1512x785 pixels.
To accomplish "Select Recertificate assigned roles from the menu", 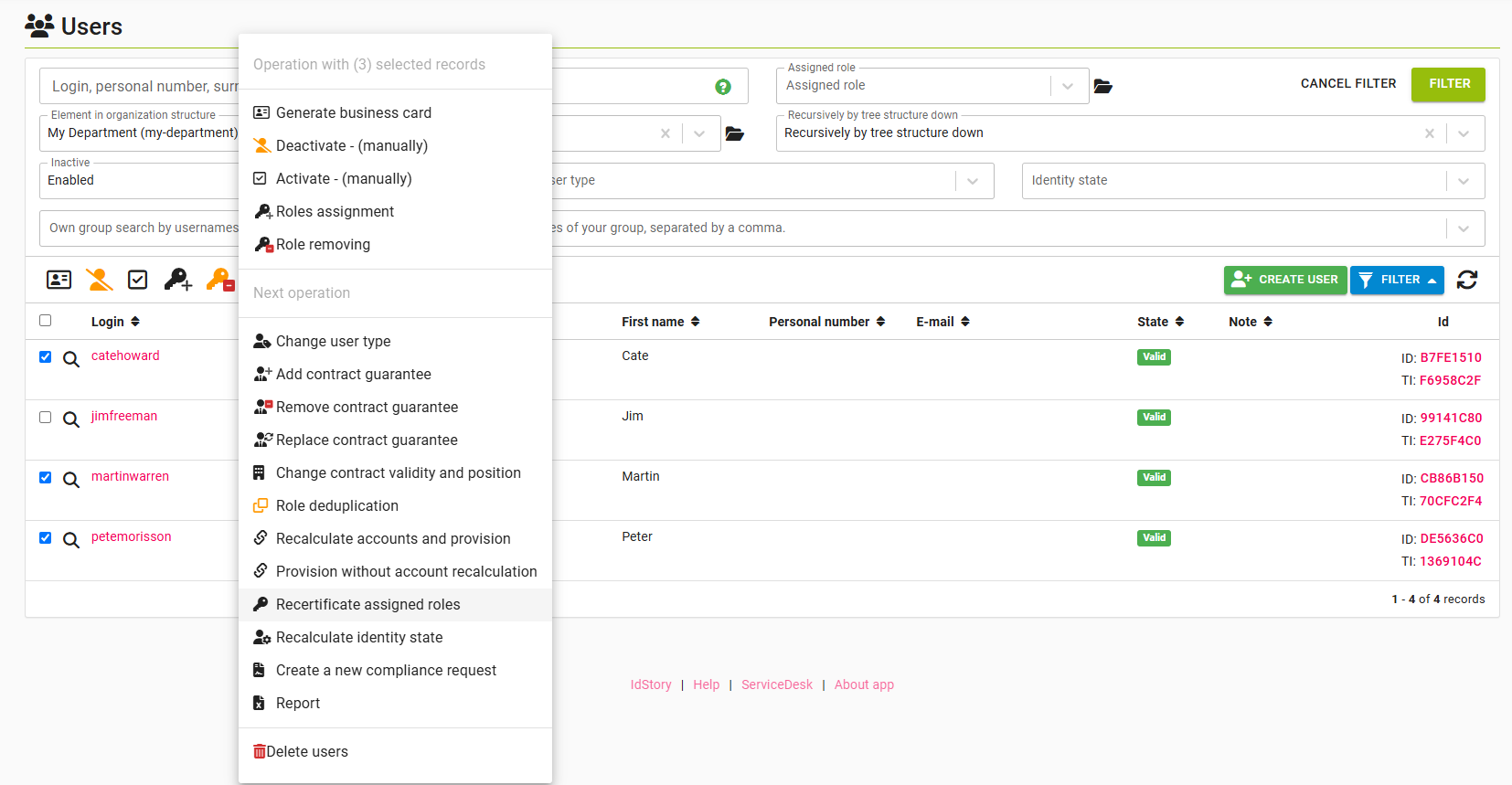I will click(x=367, y=604).
